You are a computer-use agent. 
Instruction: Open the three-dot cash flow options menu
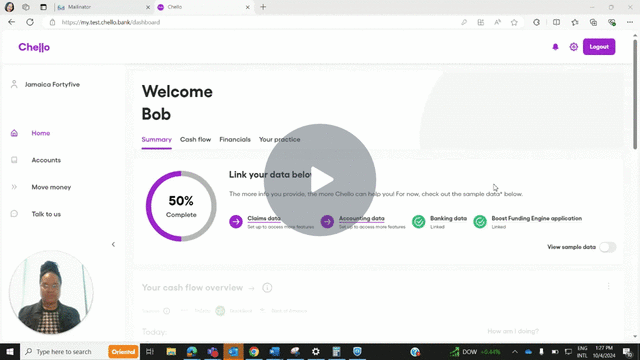[609, 286]
